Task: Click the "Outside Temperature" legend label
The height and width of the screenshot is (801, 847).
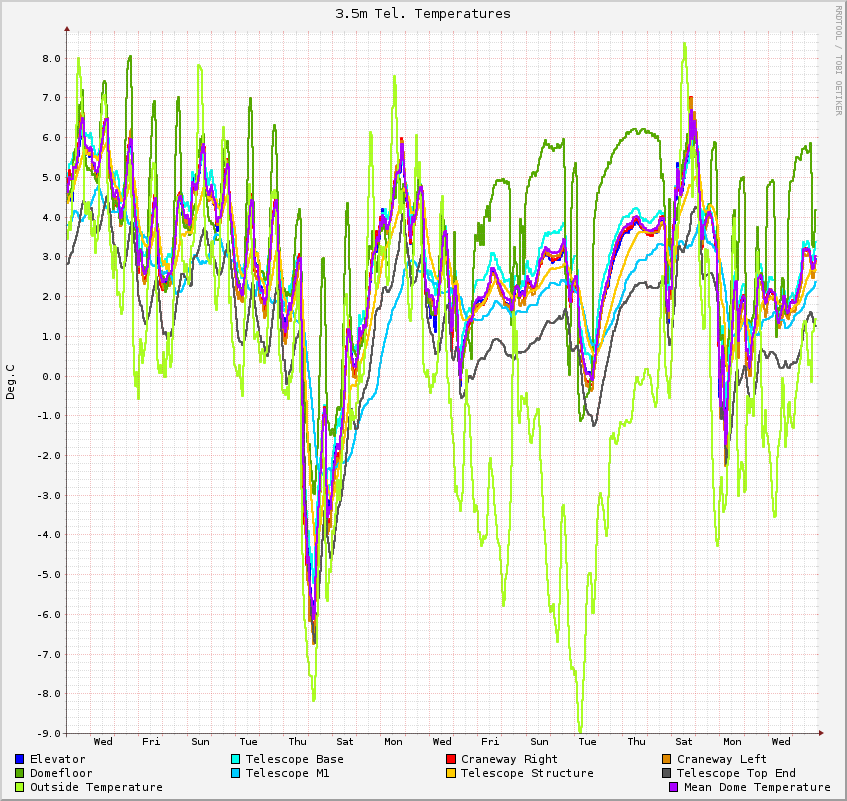Action: pyautogui.click(x=96, y=787)
